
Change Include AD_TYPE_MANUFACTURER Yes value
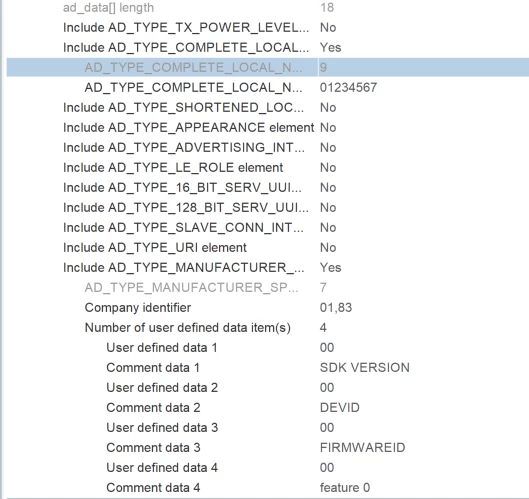330,268
